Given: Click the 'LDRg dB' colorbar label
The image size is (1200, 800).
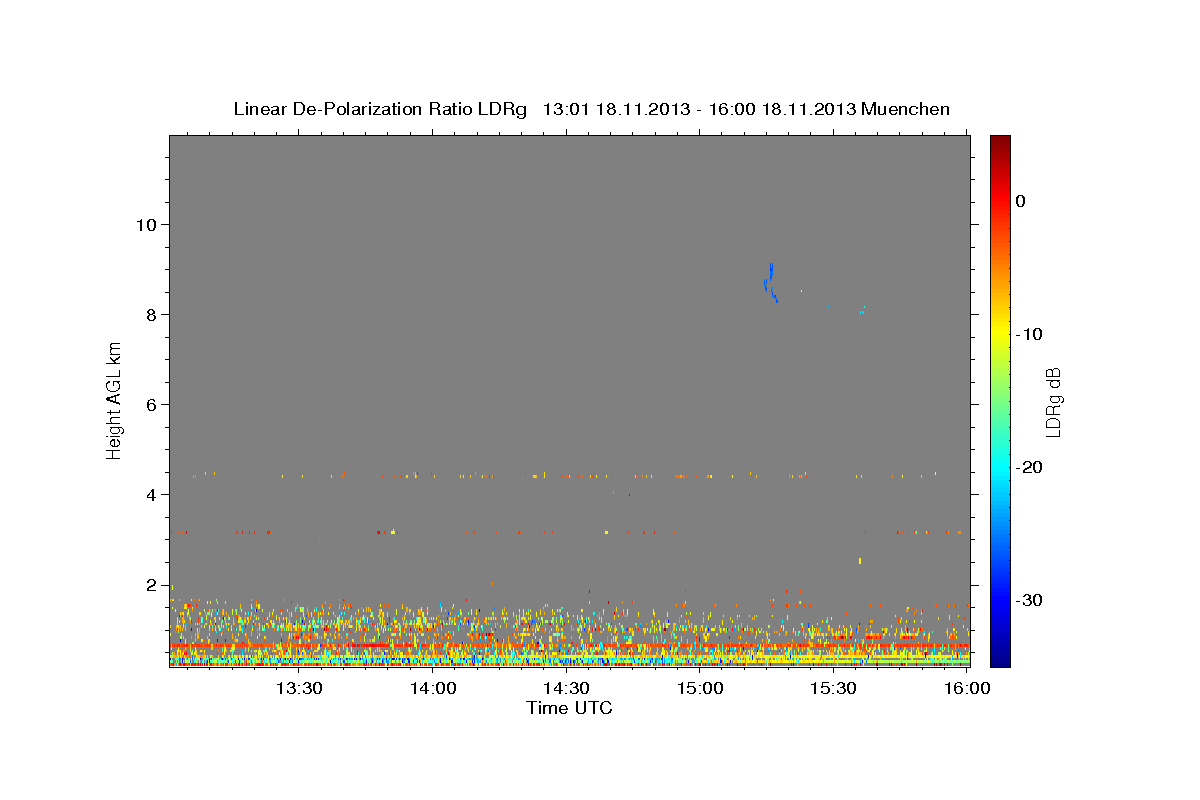Looking at the screenshot, I should pyautogui.click(x=1053, y=402).
